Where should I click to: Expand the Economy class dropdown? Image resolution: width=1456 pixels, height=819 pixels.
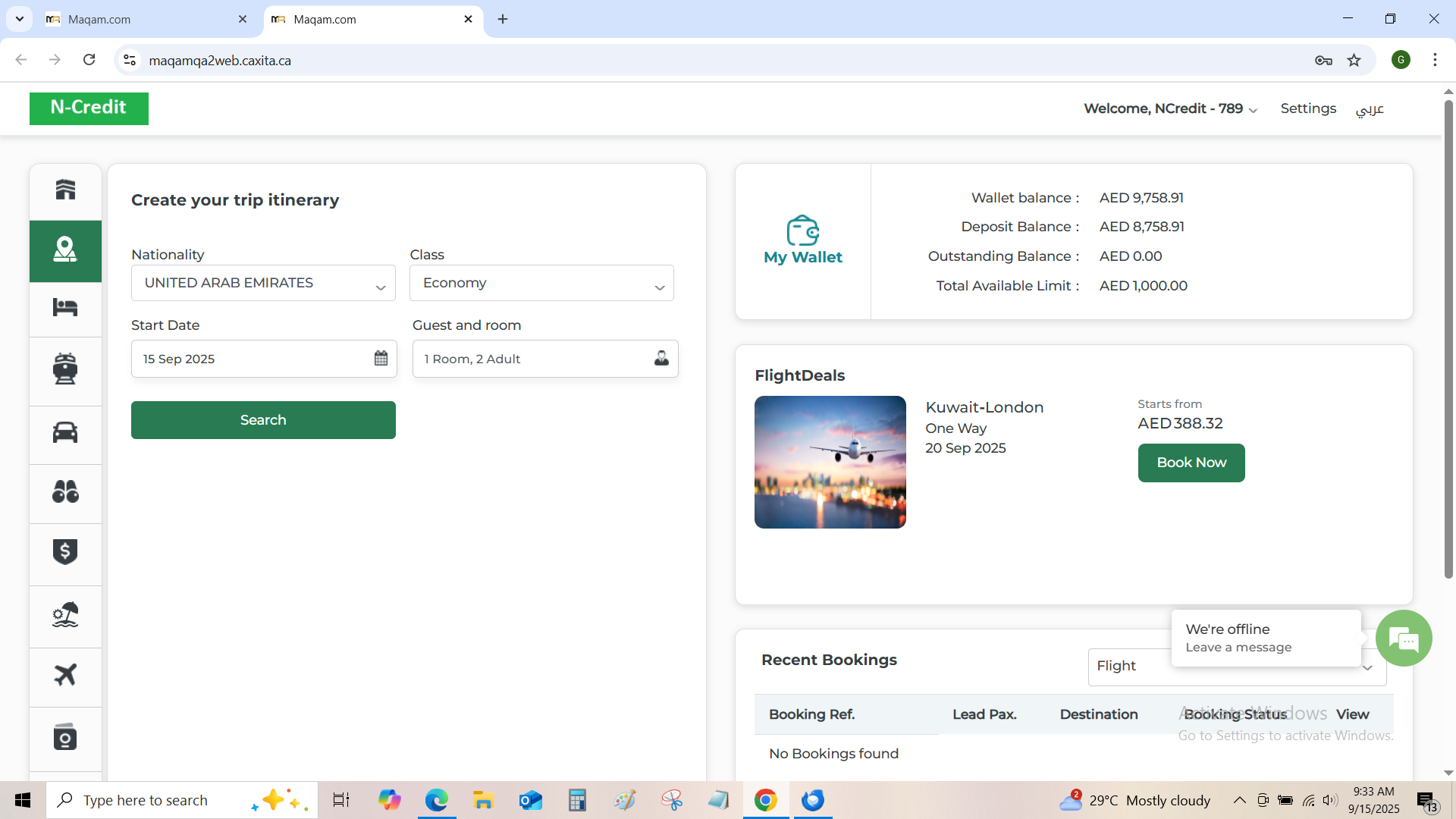(541, 283)
